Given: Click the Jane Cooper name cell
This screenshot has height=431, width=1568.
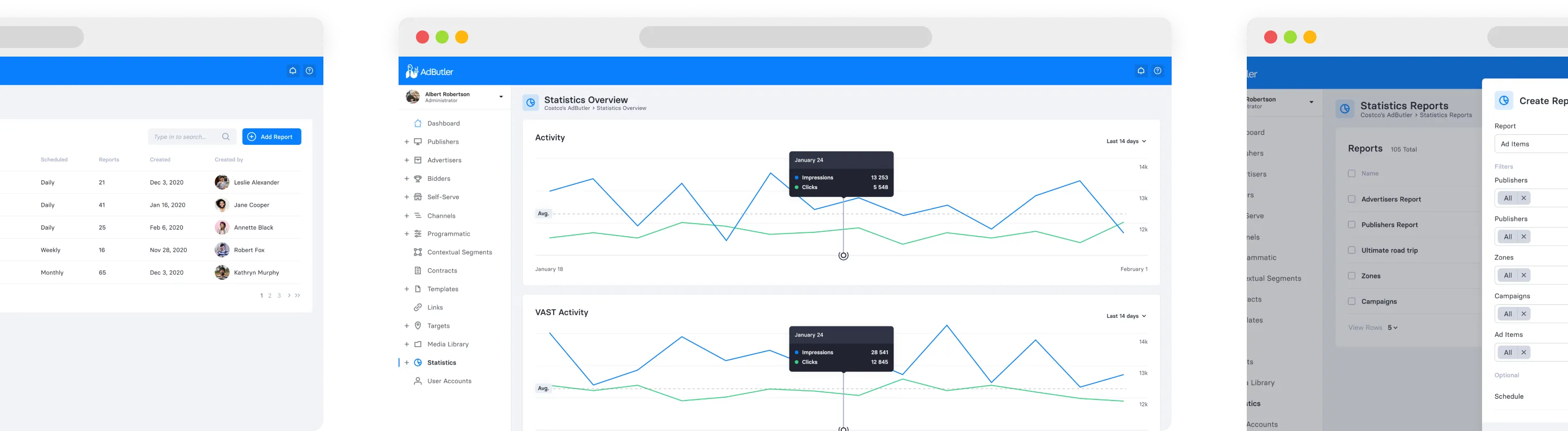Looking at the screenshot, I should (x=252, y=205).
